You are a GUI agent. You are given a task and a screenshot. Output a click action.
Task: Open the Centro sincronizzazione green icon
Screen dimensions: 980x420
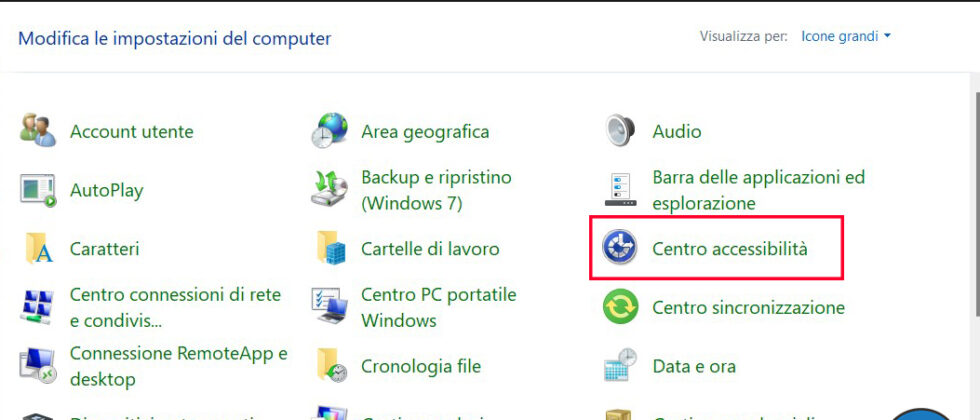click(621, 308)
